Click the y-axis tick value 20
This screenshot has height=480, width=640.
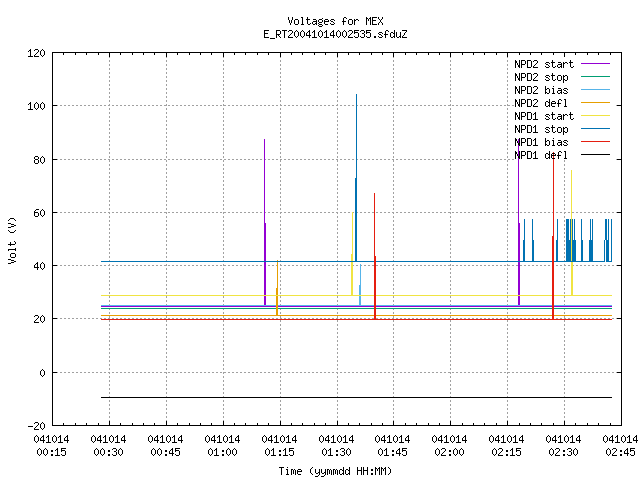[39, 319]
